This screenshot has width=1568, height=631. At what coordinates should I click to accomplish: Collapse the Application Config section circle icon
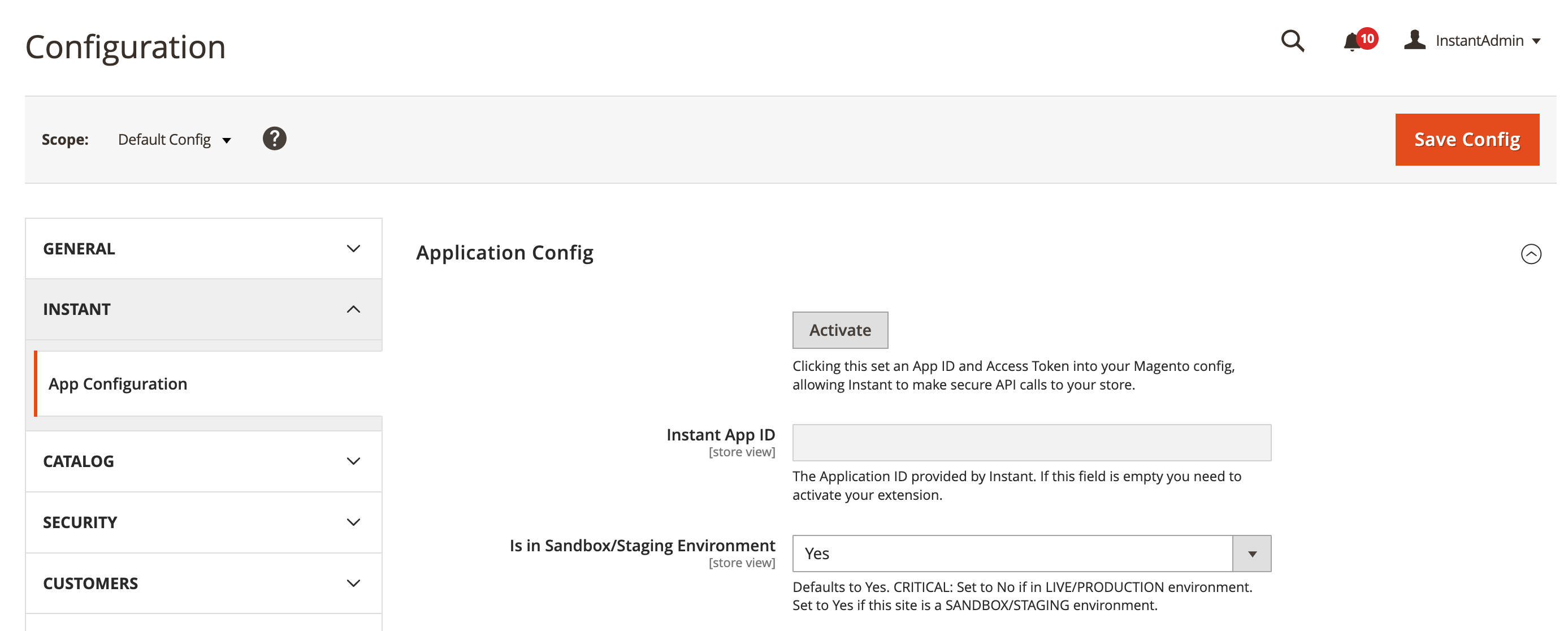pos(1531,253)
